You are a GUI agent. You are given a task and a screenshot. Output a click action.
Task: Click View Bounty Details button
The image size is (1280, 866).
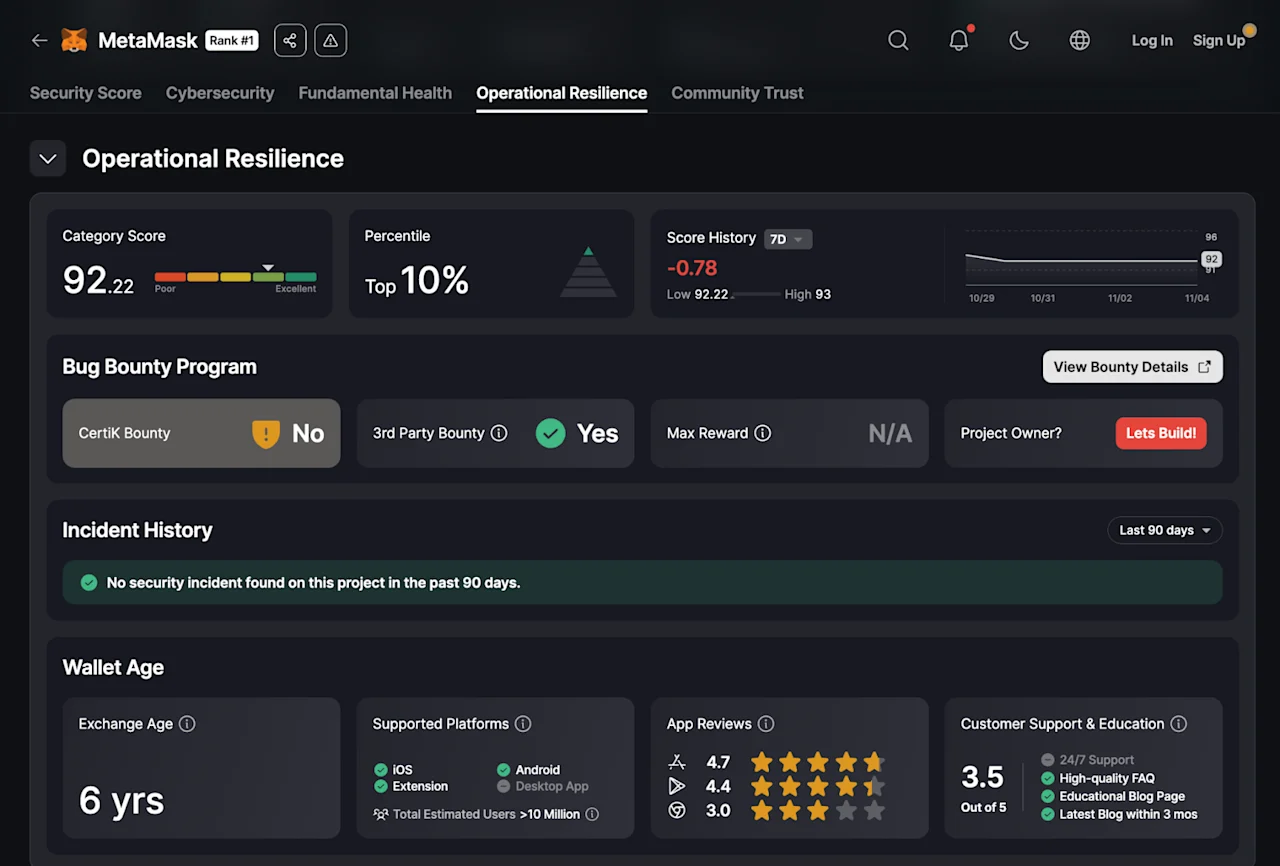click(x=1133, y=367)
